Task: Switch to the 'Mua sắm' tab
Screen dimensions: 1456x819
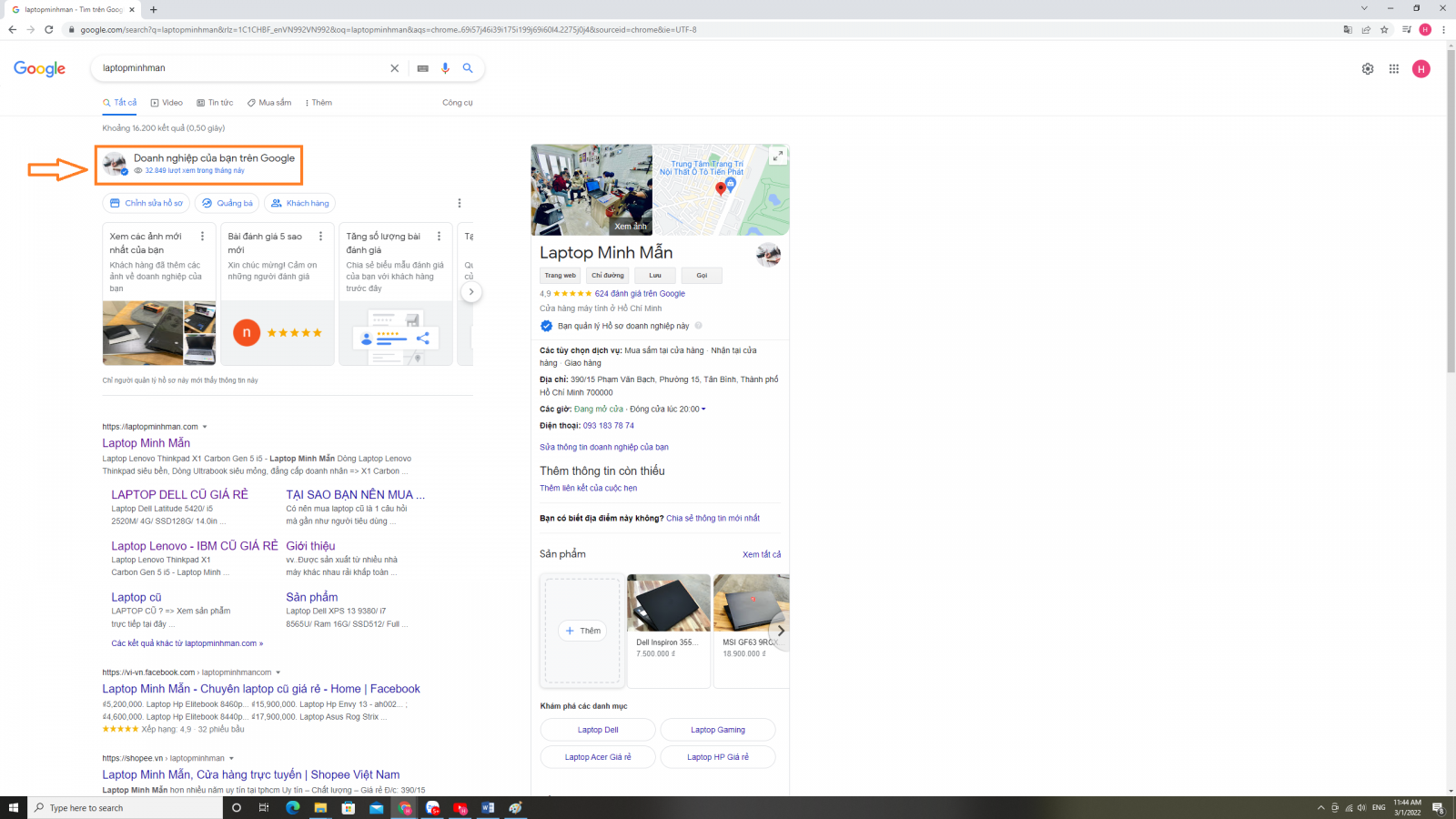Action: click(269, 103)
